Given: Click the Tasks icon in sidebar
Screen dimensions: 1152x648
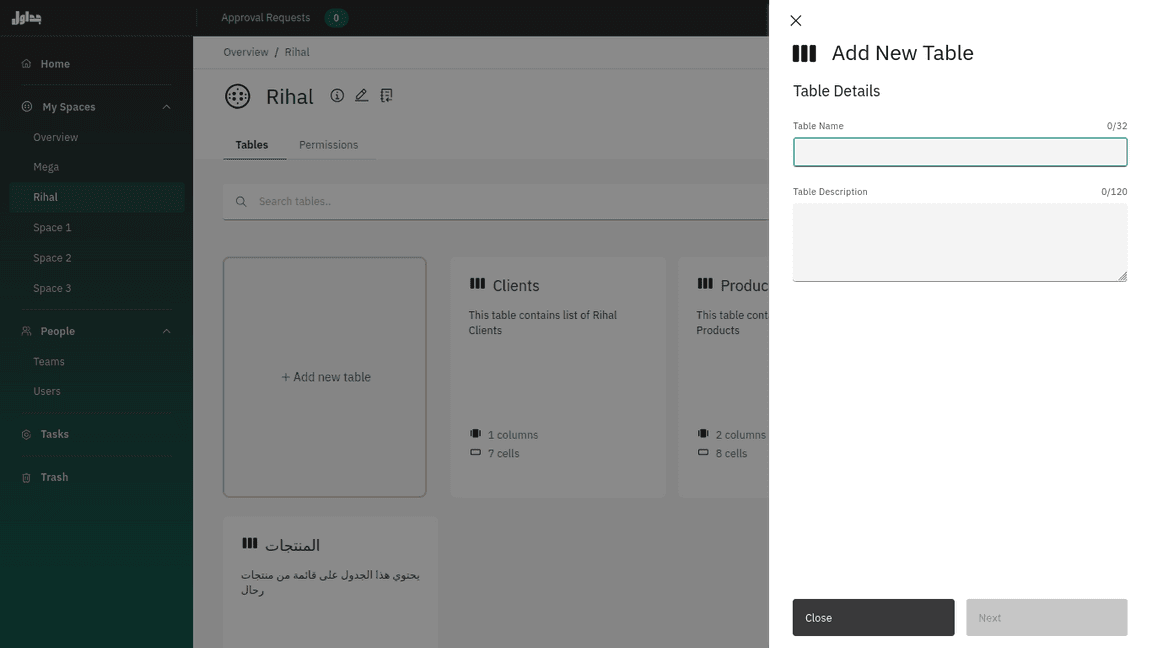Looking at the screenshot, I should [x=26, y=435].
